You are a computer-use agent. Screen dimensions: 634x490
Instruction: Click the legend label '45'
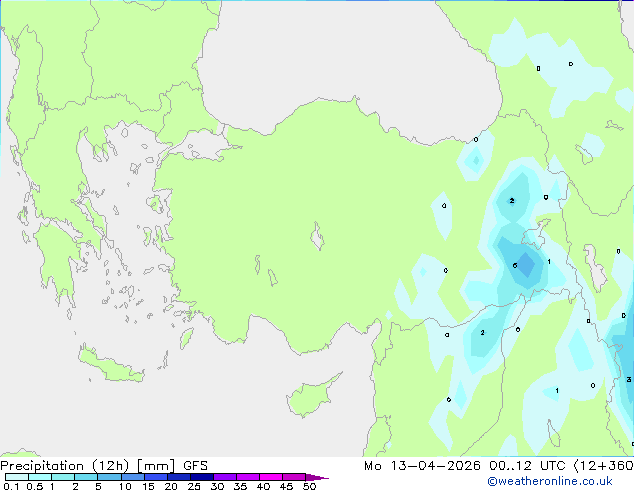[286, 486]
